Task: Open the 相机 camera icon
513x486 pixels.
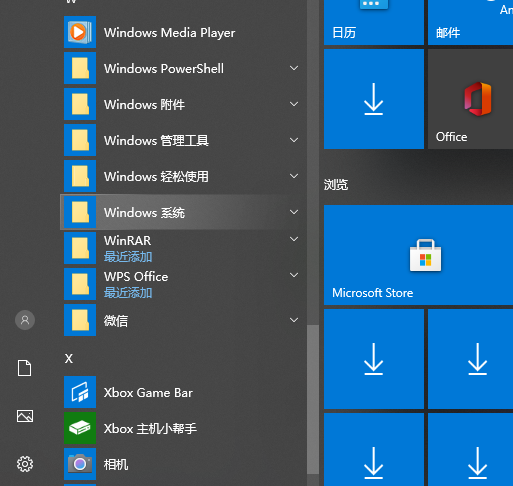Action: pos(80,464)
